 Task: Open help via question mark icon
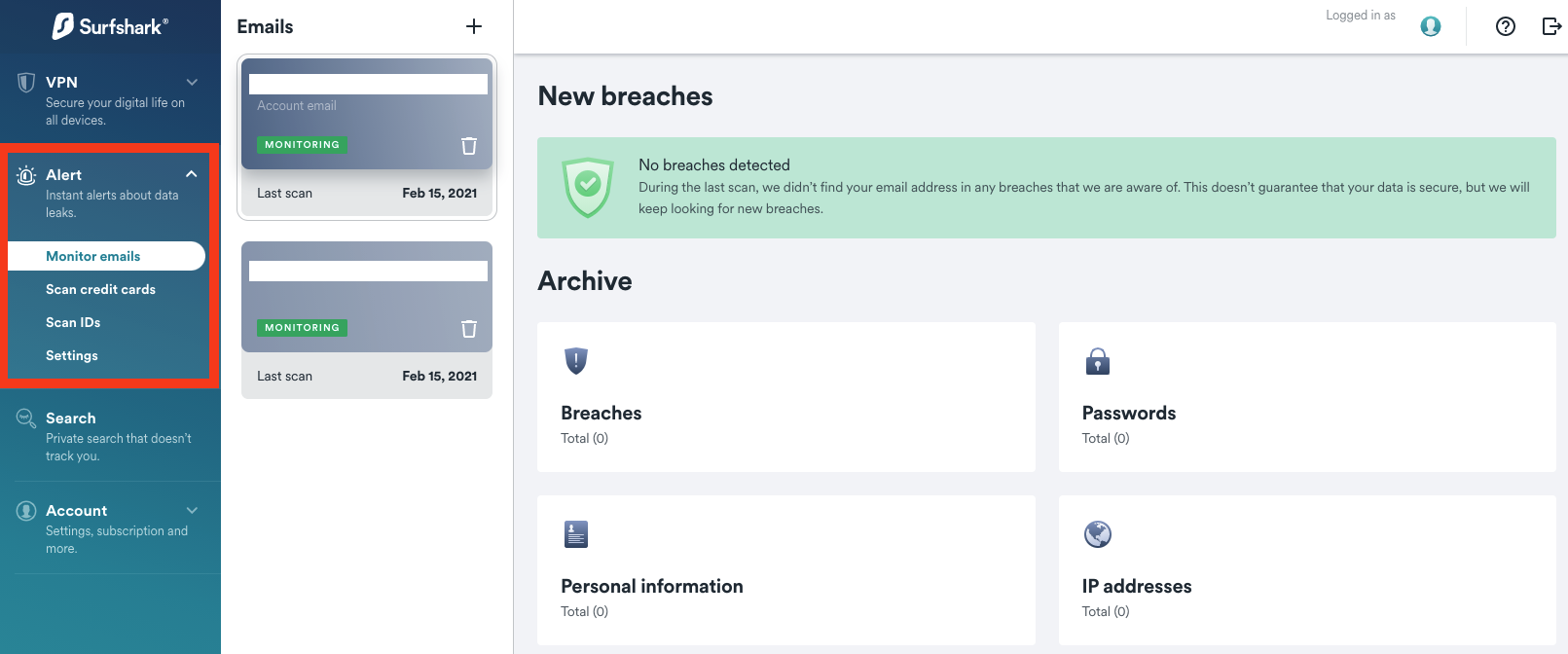(1506, 26)
